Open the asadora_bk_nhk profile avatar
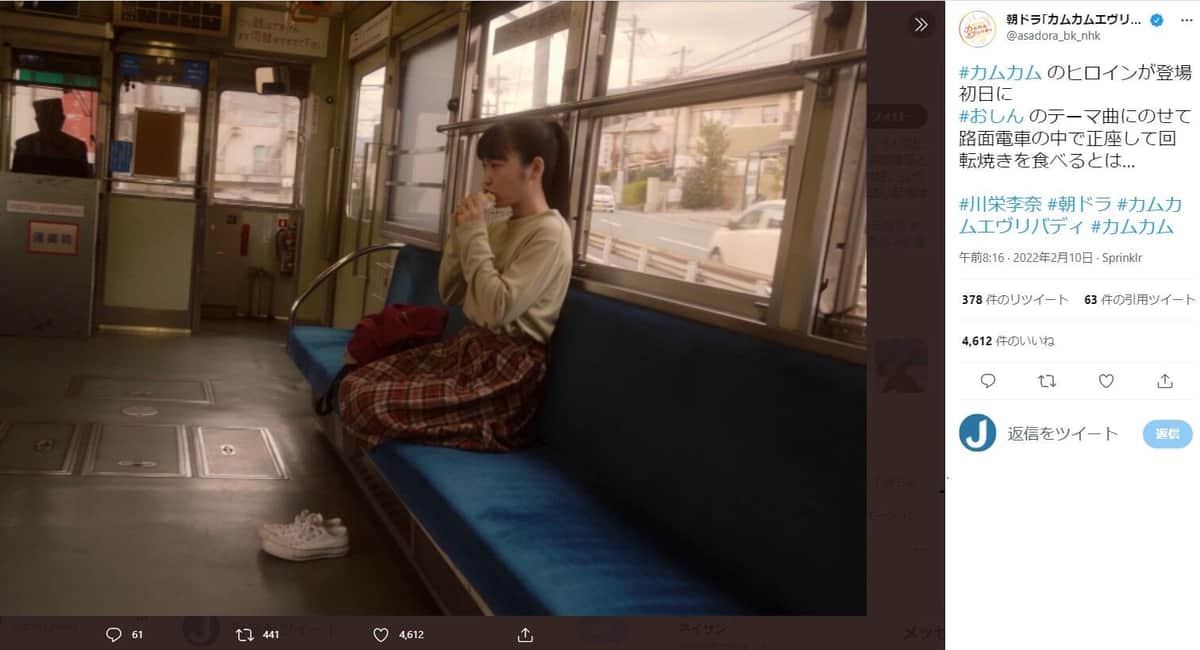The height and width of the screenshot is (650, 1200). pyautogui.click(x=977, y=28)
